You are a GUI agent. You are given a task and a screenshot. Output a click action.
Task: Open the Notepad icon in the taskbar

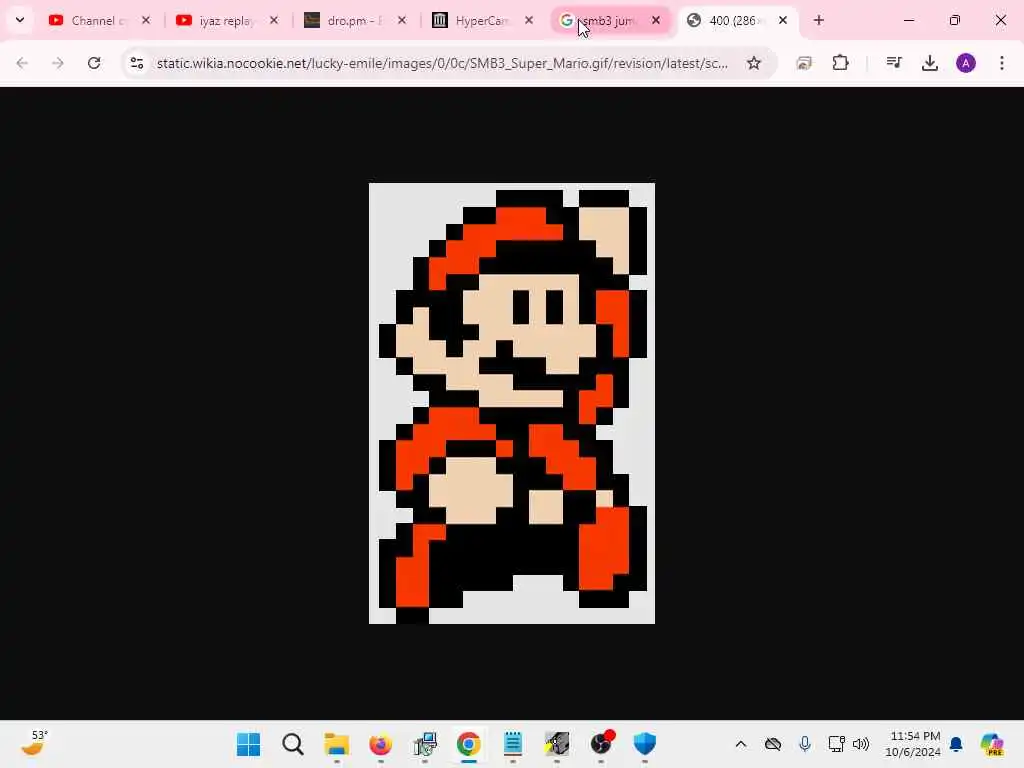tap(513, 744)
